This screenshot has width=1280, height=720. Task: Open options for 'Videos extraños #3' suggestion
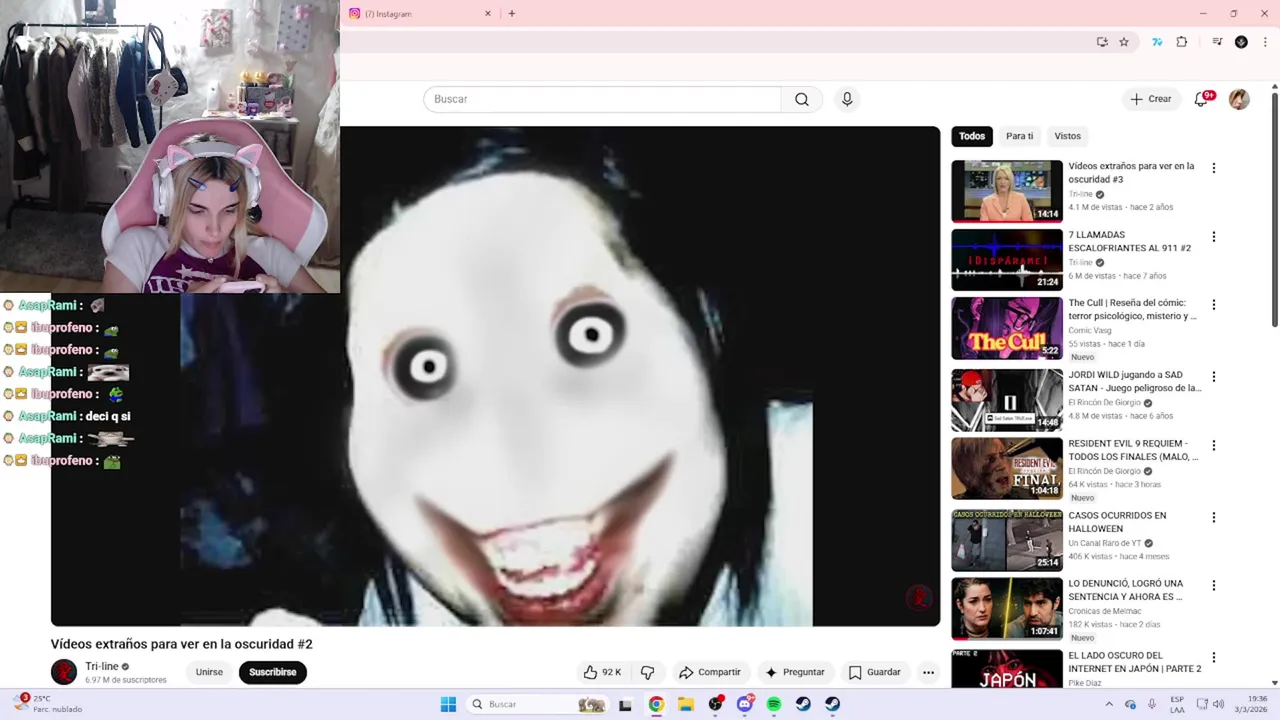[1214, 168]
